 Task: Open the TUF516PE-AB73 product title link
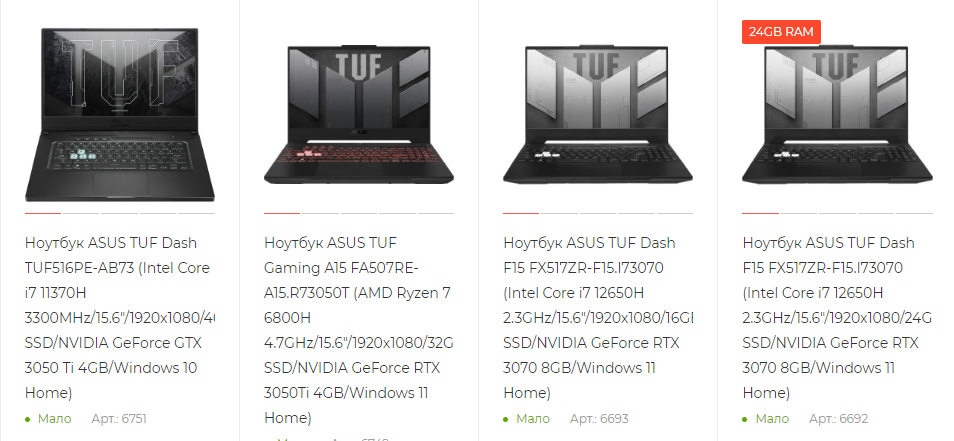(120, 318)
